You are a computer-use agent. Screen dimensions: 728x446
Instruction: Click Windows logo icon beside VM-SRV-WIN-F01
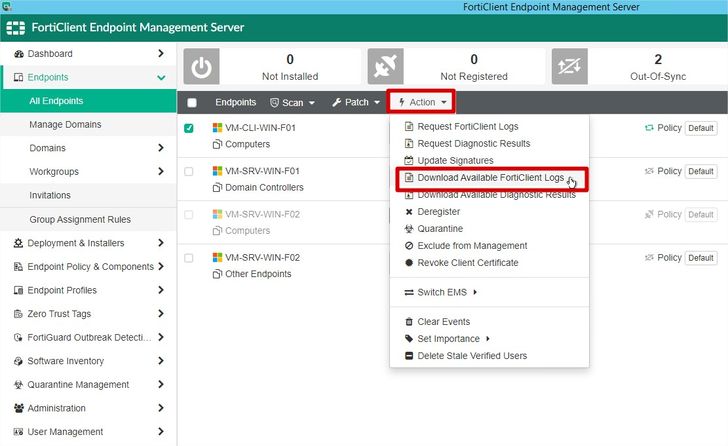tap(217, 171)
